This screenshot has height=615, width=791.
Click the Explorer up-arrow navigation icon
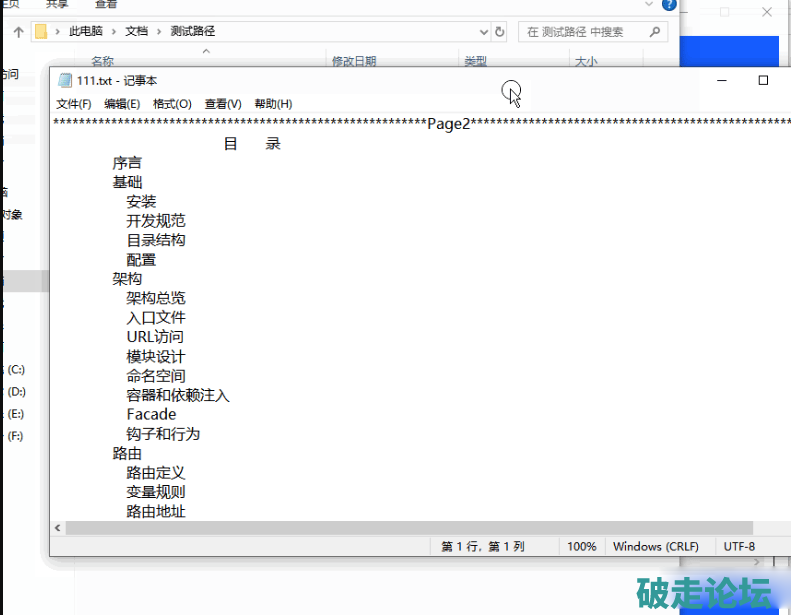click(x=18, y=32)
